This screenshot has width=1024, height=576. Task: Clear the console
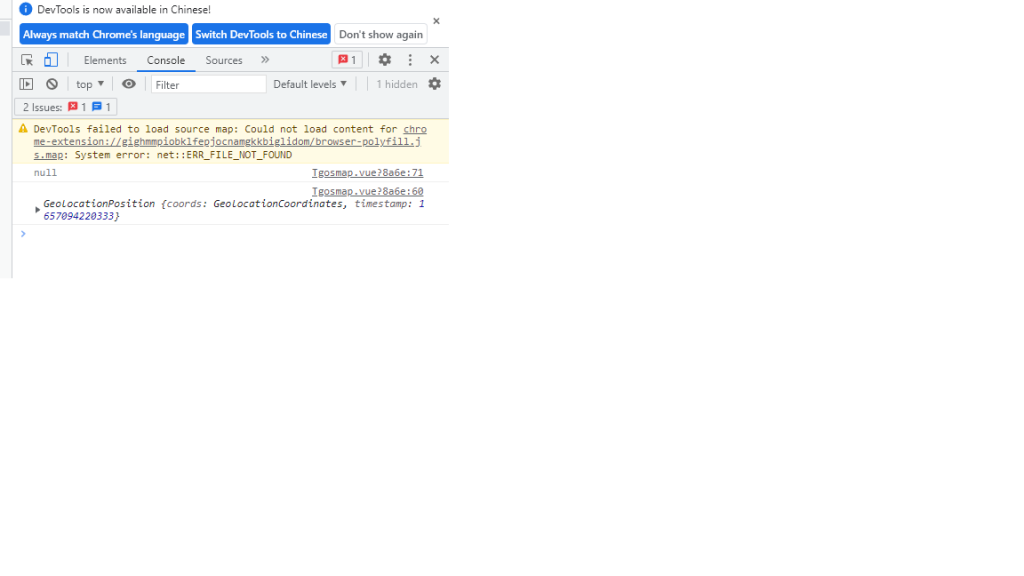[52, 84]
